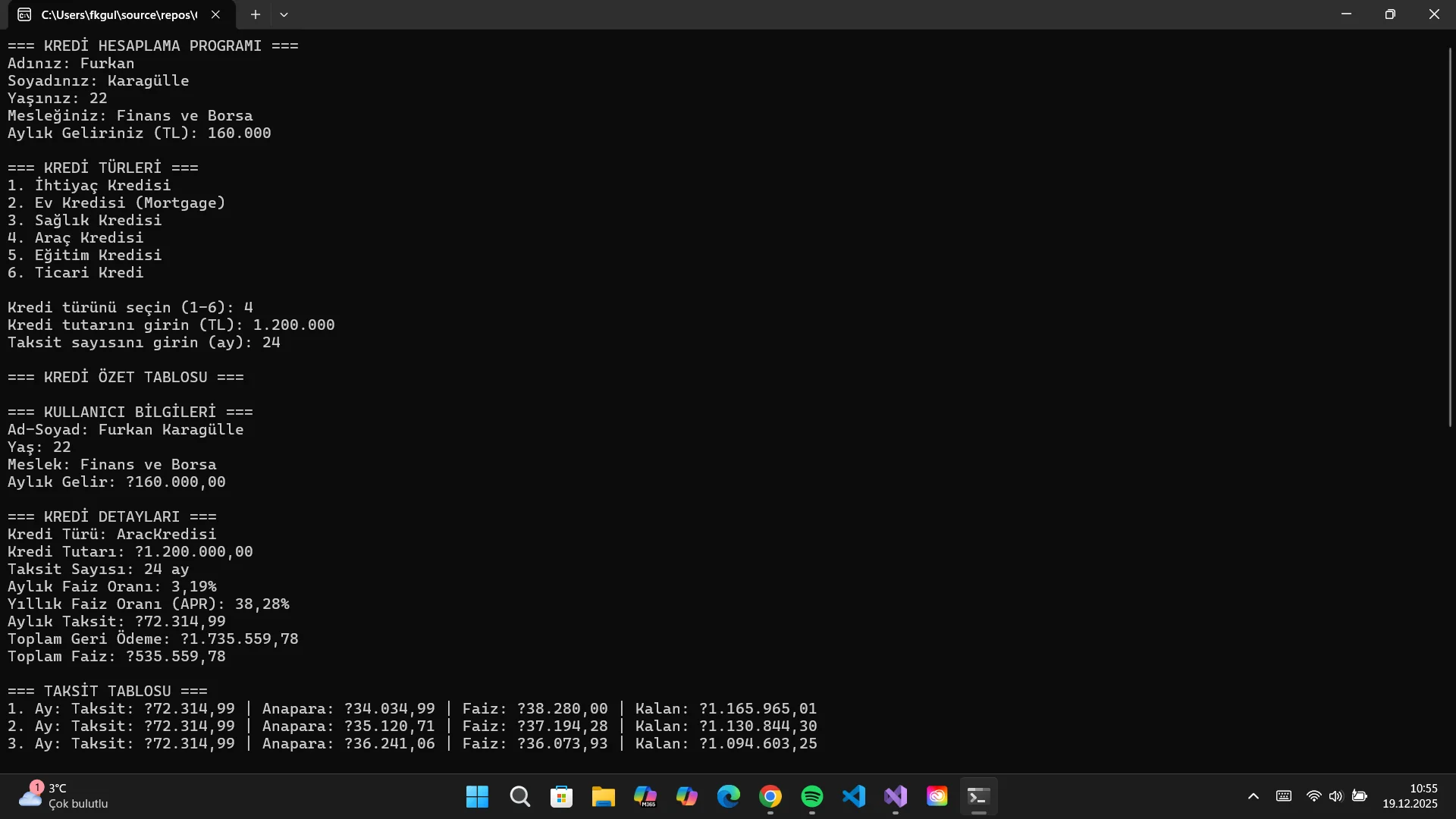Image resolution: width=1456 pixels, height=819 pixels.
Task: Switch to Google Chrome
Action: coord(770,796)
